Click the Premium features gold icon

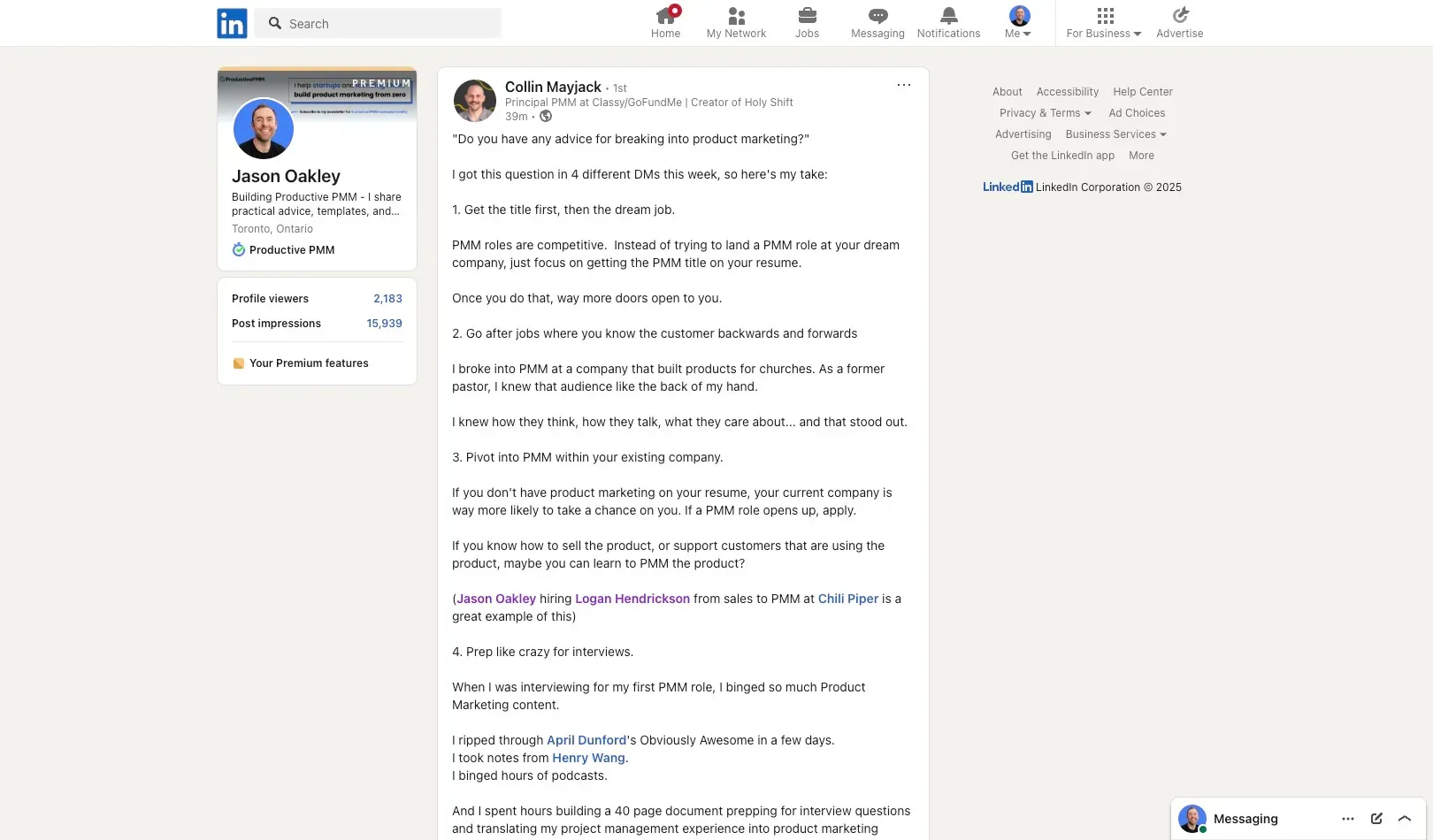pyautogui.click(x=239, y=363)
